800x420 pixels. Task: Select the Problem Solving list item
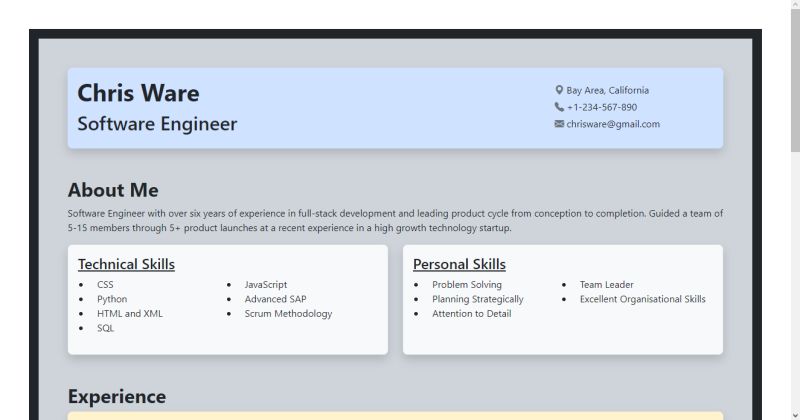[x=467, y=285]
